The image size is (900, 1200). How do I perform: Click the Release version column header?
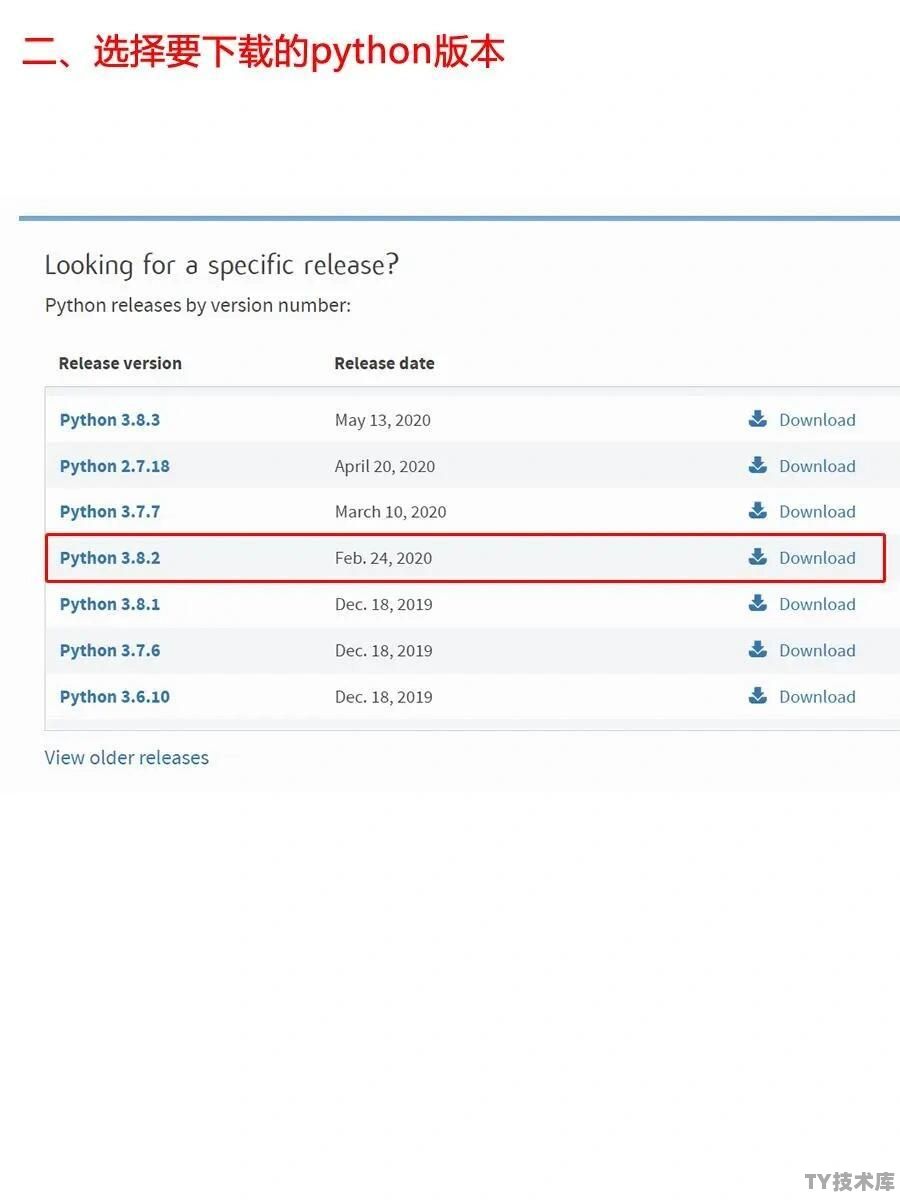[120, 363]
